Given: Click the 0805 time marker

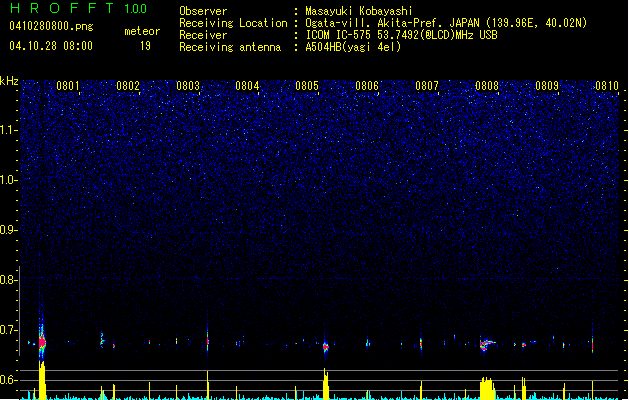Looking at the screenshot, I should click(307, 86).
